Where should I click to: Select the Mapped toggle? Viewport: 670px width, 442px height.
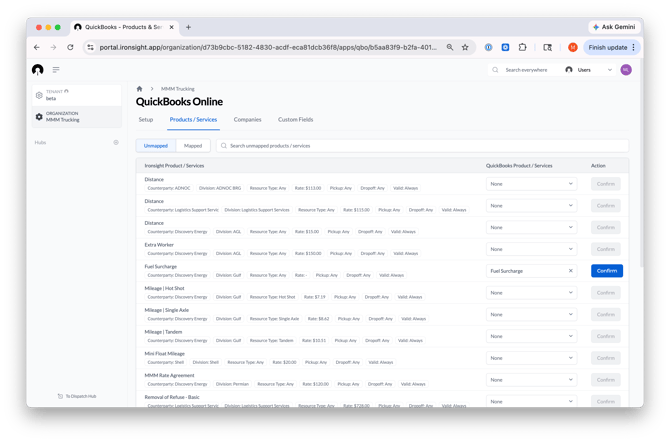193,146
